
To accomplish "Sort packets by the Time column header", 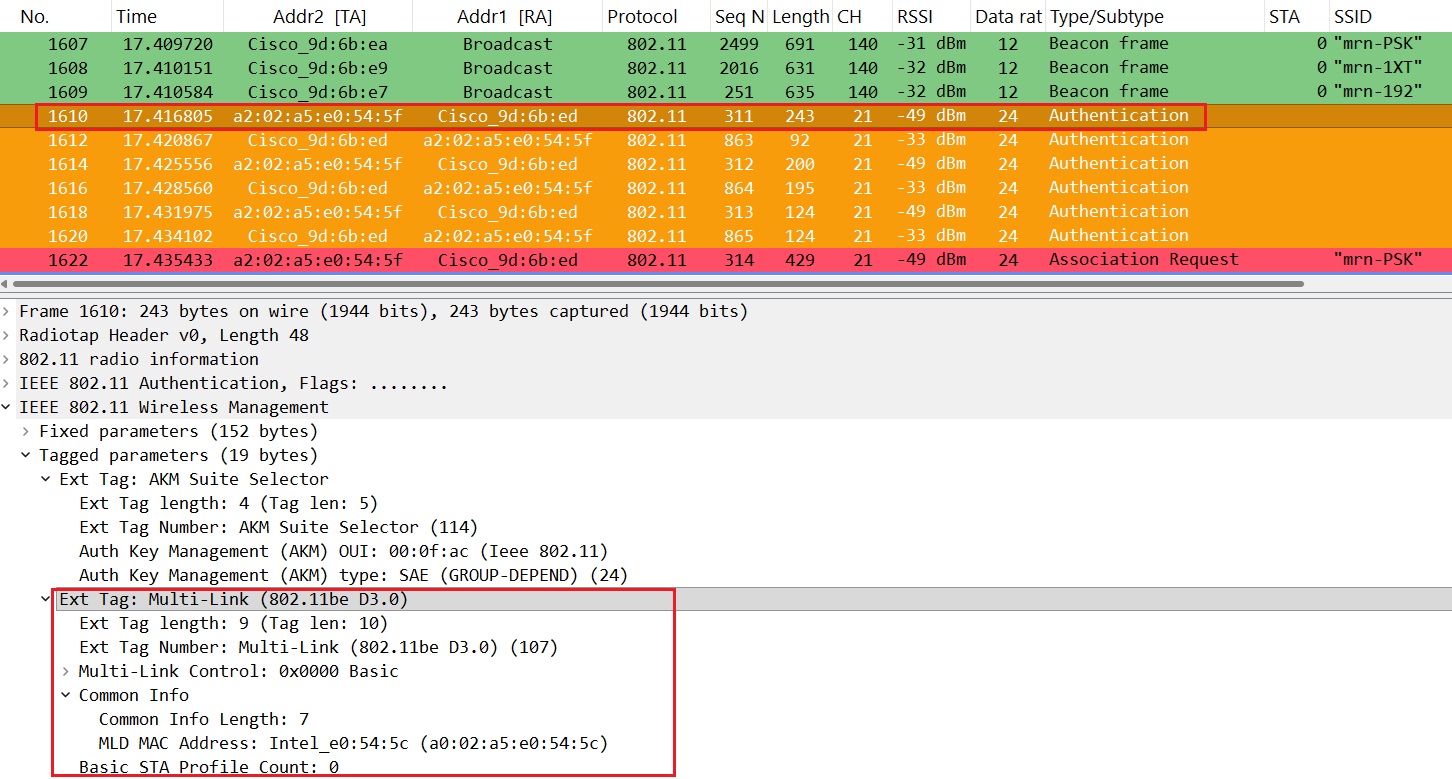I will pos(136,17).
